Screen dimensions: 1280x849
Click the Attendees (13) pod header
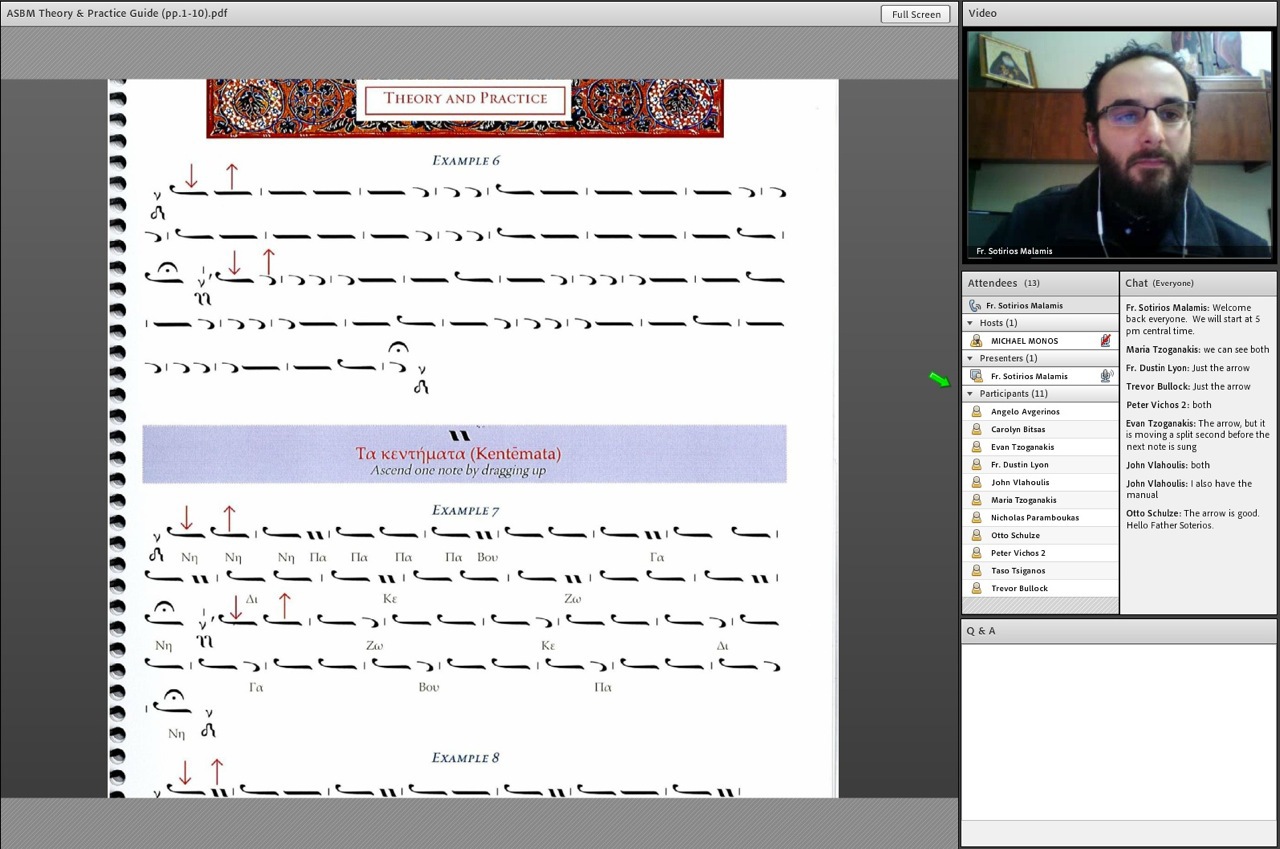point(1040,283)
